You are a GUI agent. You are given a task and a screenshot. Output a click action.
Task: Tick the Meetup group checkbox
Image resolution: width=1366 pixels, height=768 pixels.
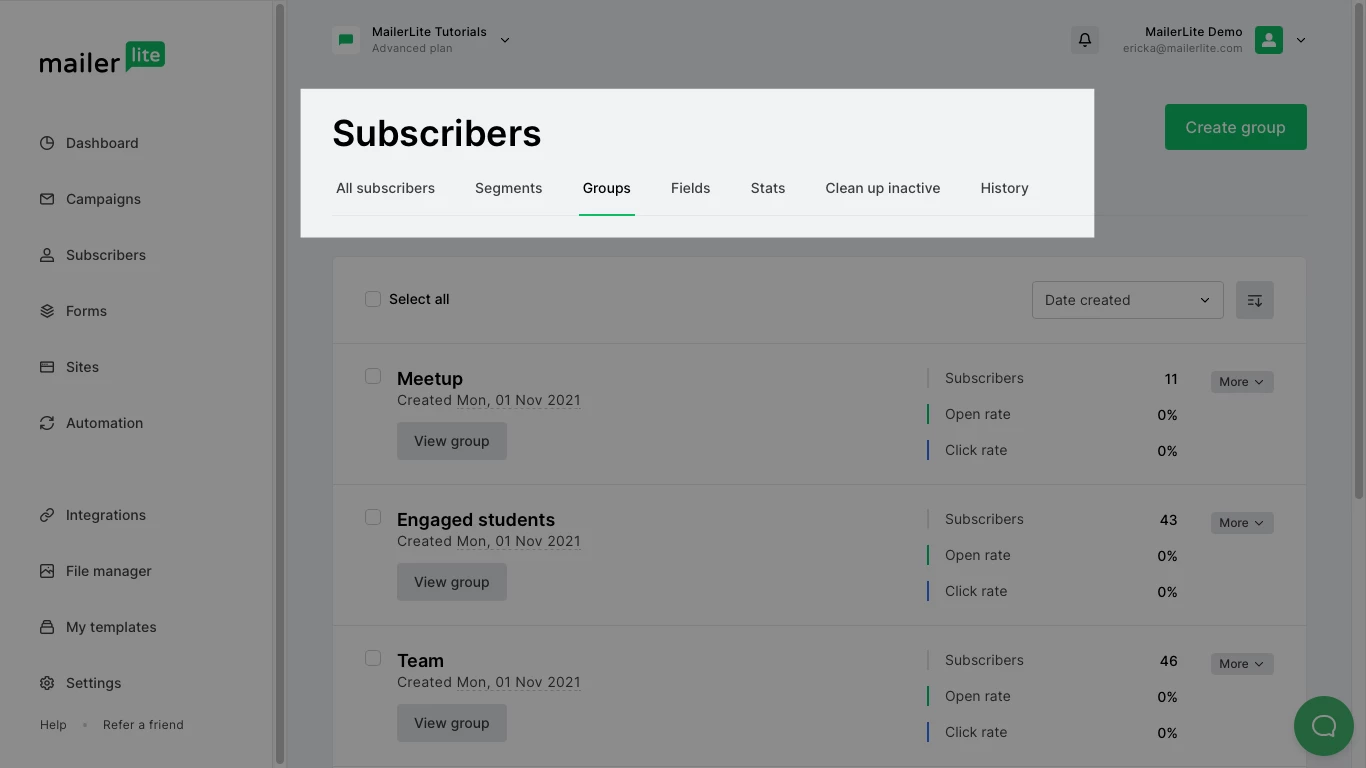tap(373, 376)
